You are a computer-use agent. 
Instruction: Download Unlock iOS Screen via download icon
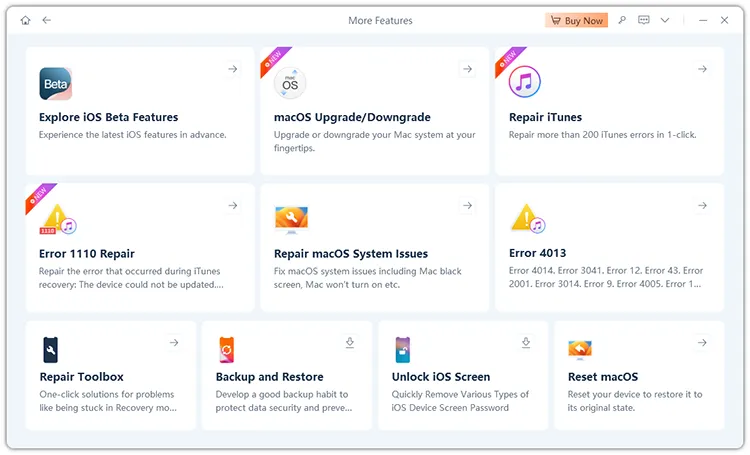coord(526,343)
